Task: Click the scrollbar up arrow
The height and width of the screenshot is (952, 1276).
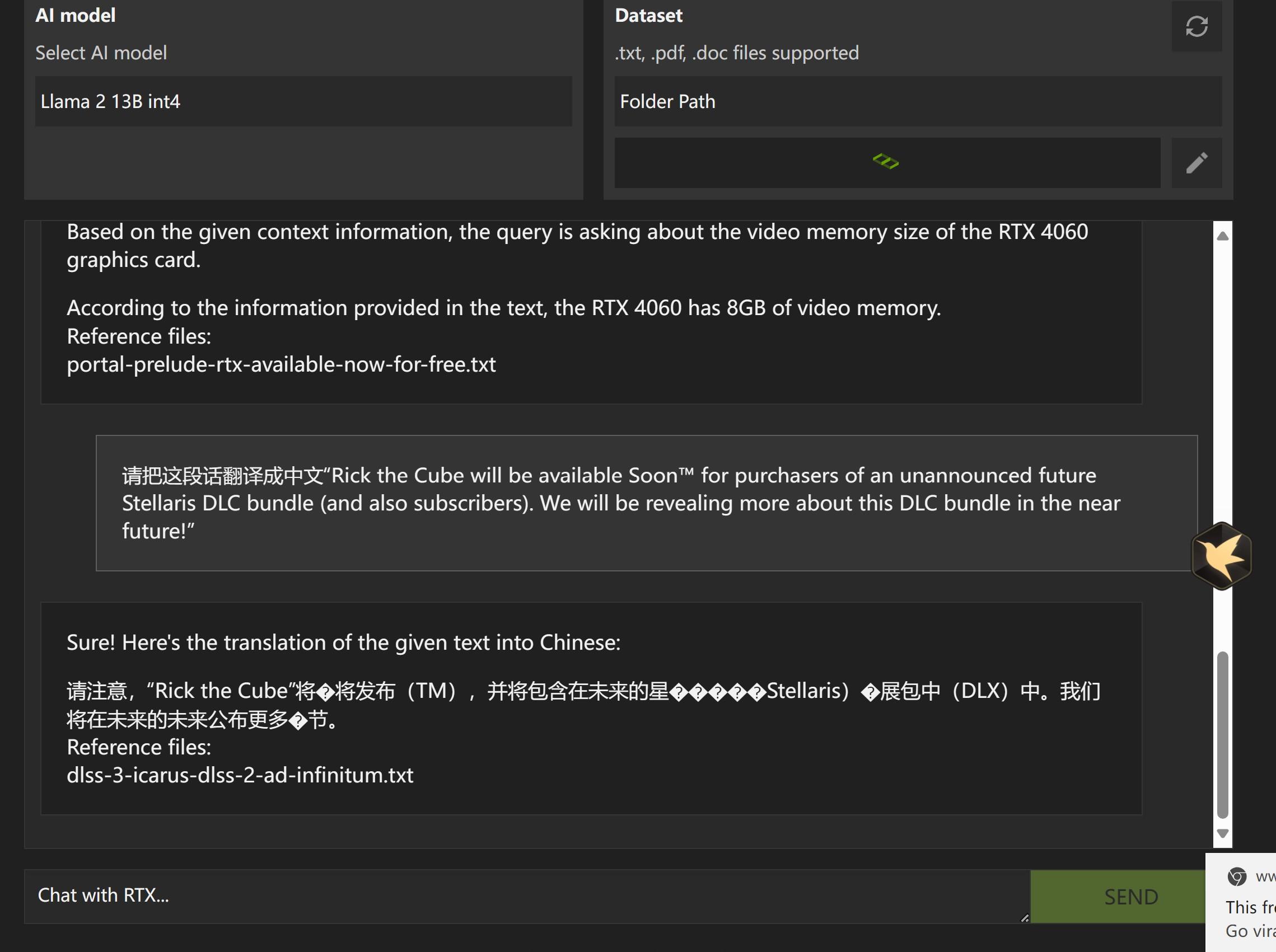Action: 1222,235
